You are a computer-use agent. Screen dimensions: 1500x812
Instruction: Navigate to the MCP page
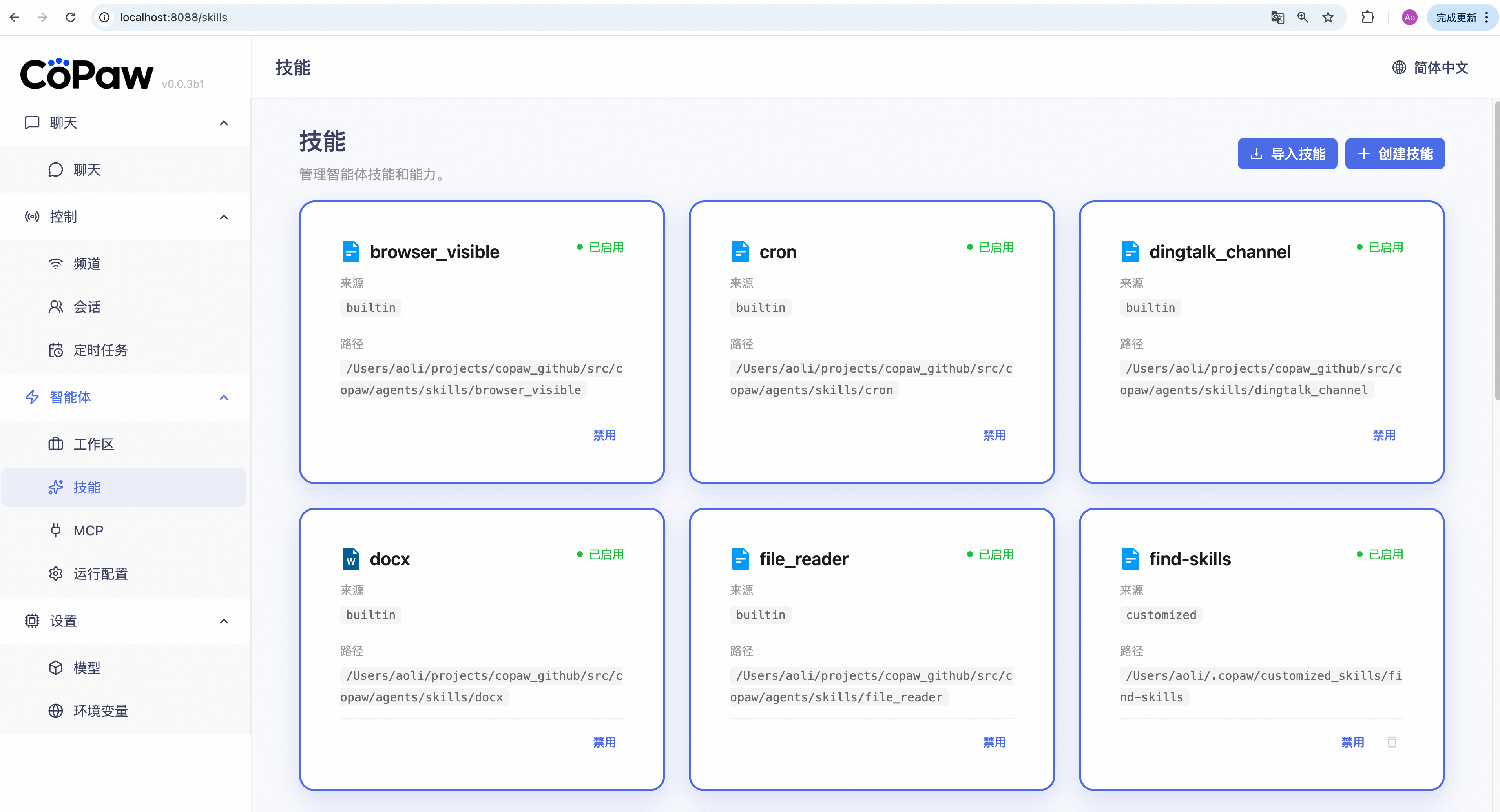pyautogui.click(x=124, y=530)
